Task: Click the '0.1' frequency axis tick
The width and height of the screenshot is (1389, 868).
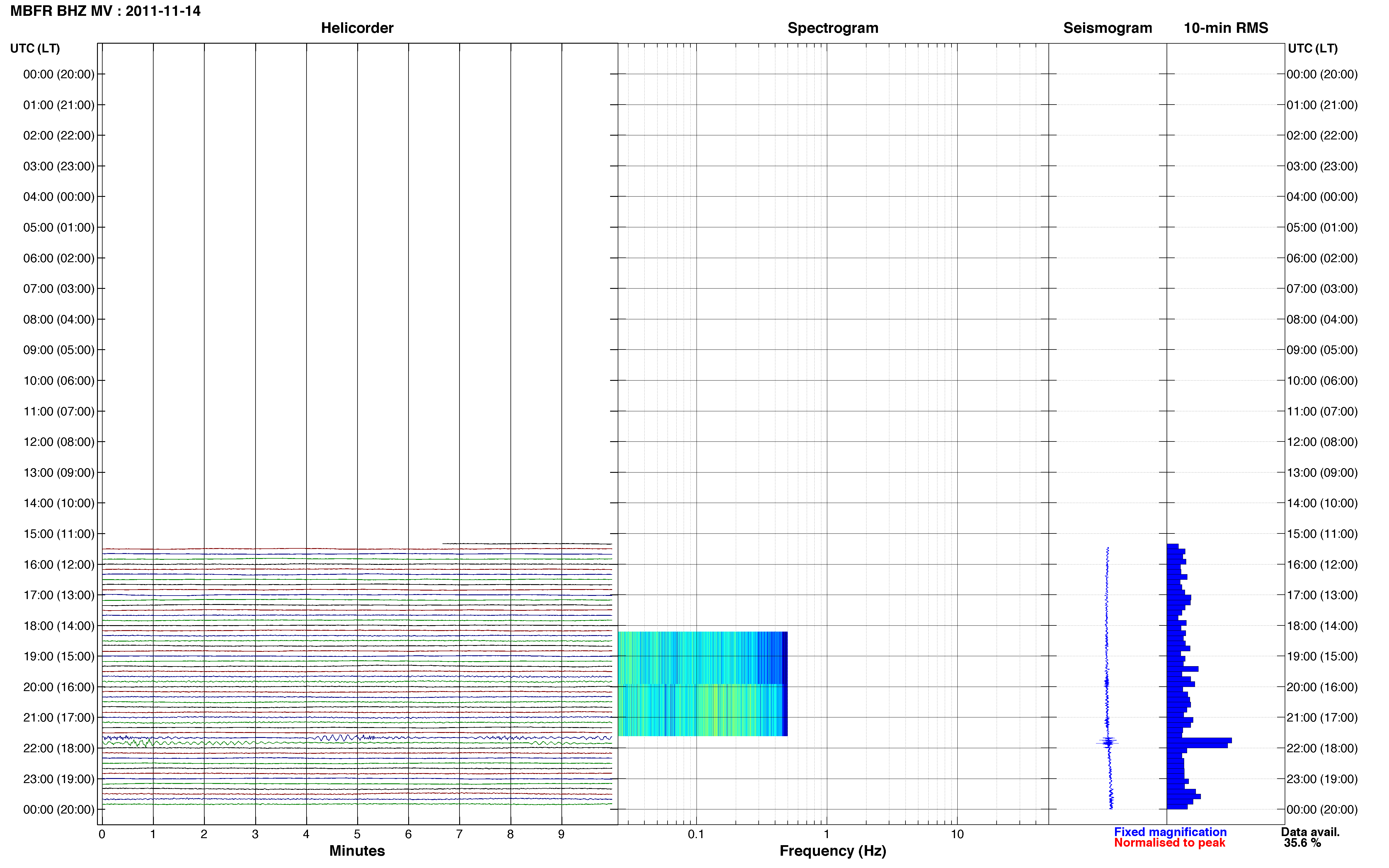Action: pyautogui.click(x=696, y=835)
